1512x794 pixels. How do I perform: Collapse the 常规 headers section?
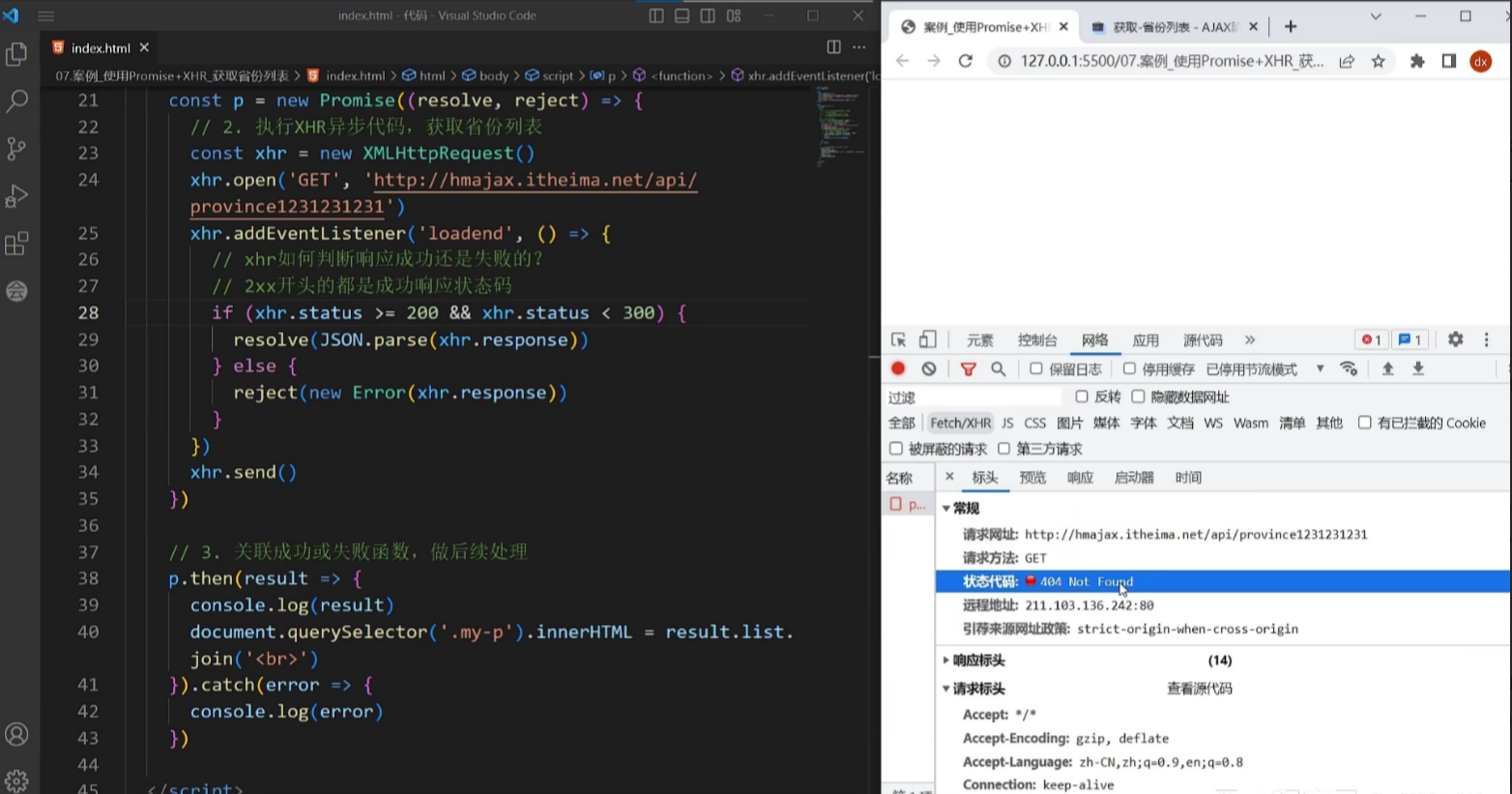click(946, 507)
